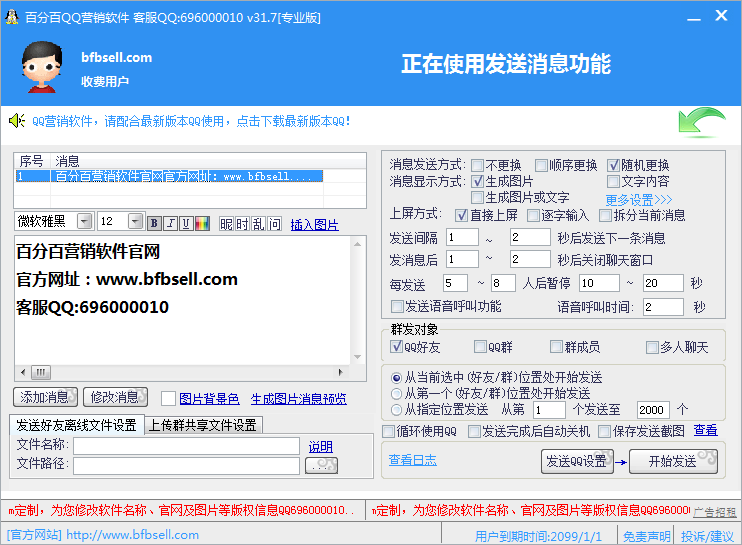
Task: Open the rainbow text color picker
Action: click(202, 223)
